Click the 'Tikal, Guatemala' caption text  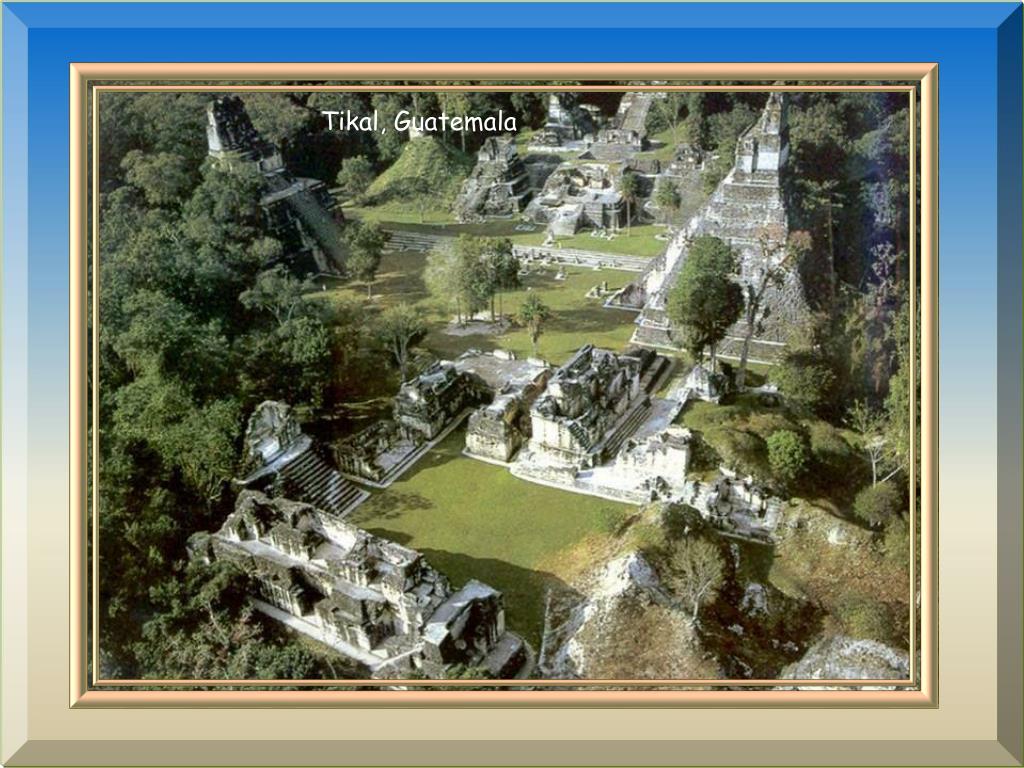(419, 121)
